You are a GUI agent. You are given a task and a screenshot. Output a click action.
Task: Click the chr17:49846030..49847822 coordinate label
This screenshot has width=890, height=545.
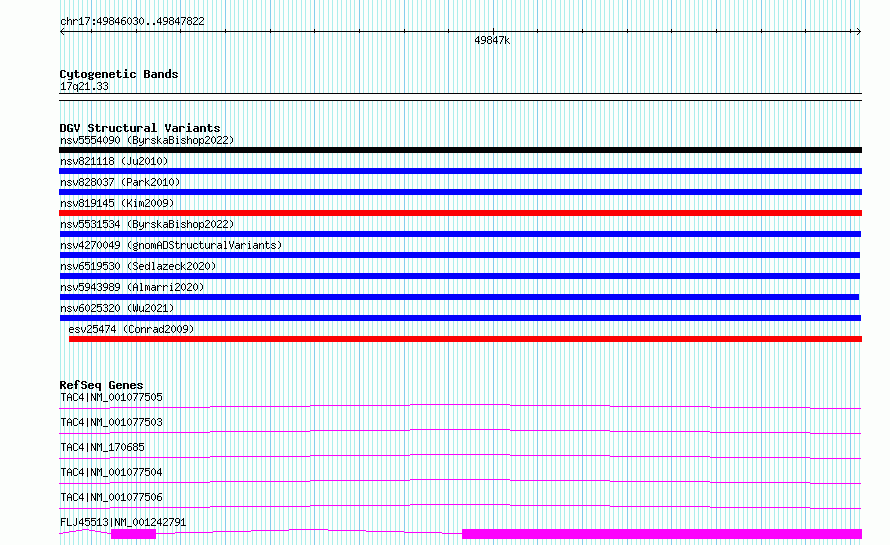click(132, 21)
